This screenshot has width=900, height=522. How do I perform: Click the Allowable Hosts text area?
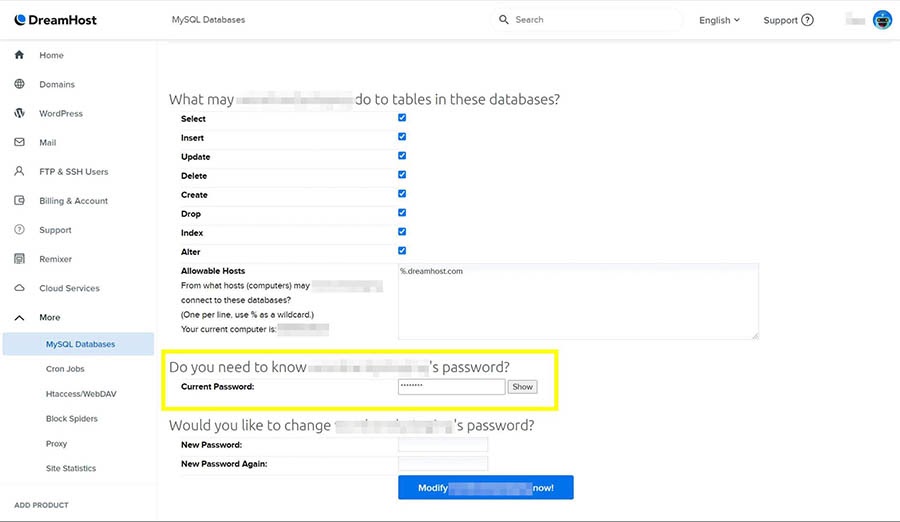pos(577,301)
